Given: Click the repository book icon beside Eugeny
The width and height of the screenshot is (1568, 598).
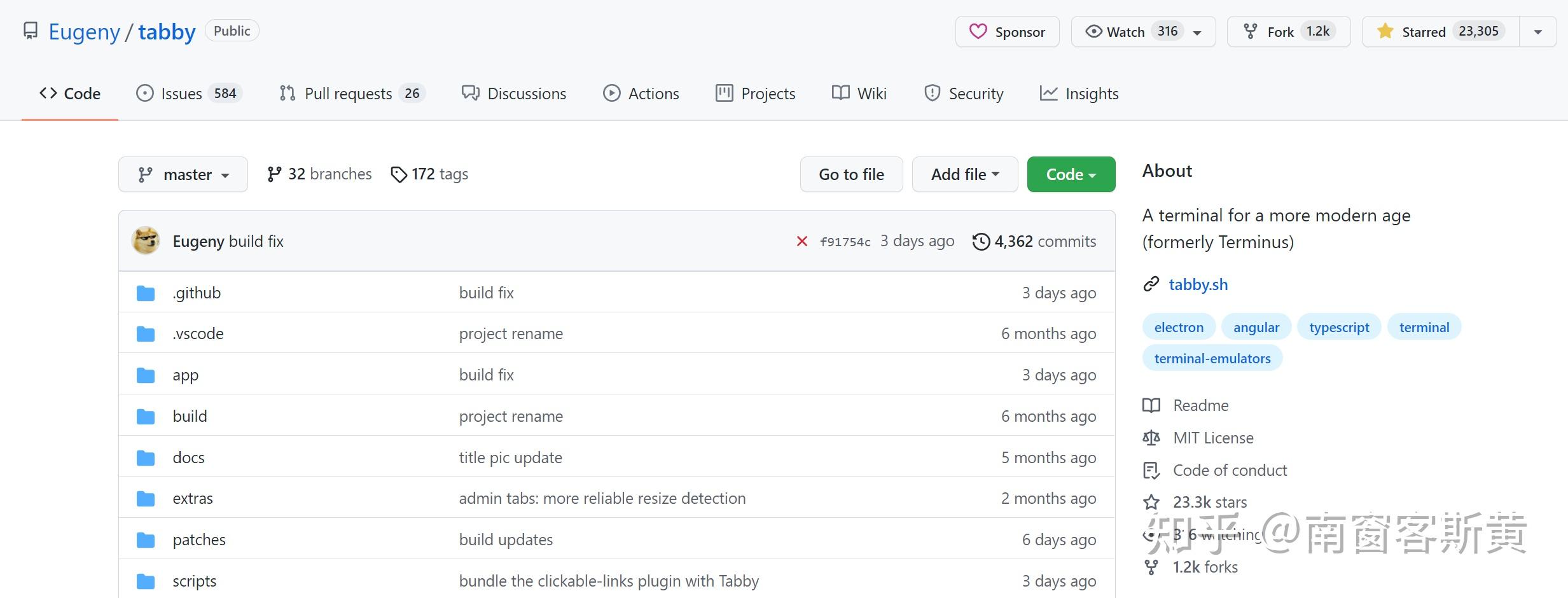Looking at the screenshot, I should tap(30, 31).
